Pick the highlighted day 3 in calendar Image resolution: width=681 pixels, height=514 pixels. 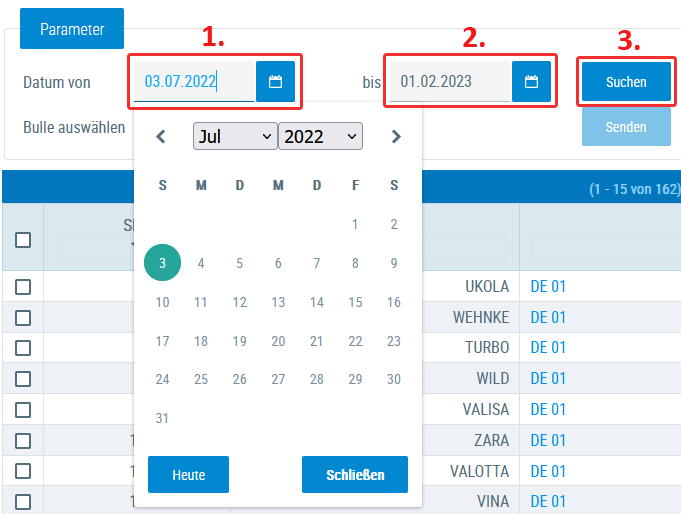pyautogui.click(x=163, y=263)
